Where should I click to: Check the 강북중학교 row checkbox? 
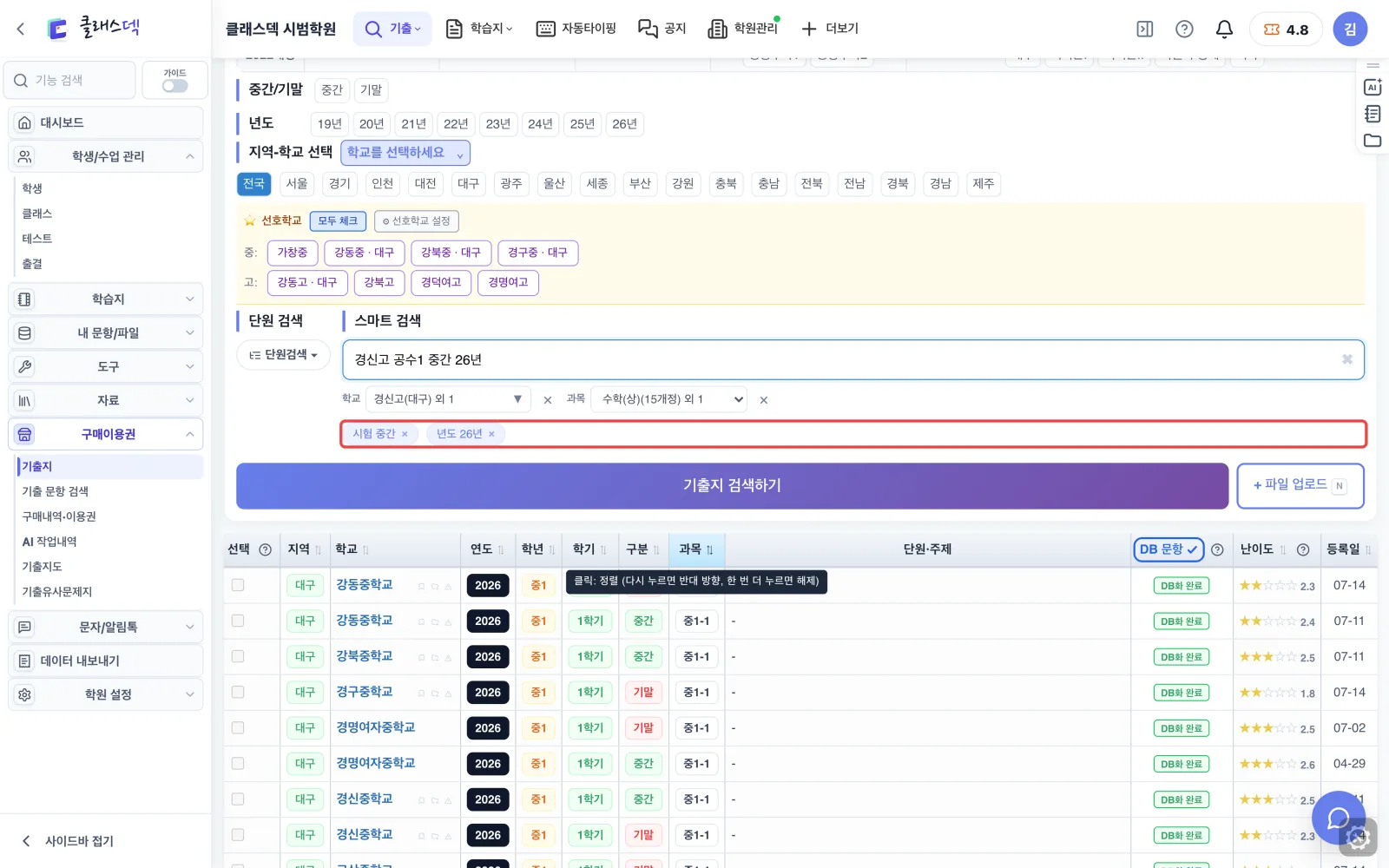pyautogui.click(x=238, y=656)
